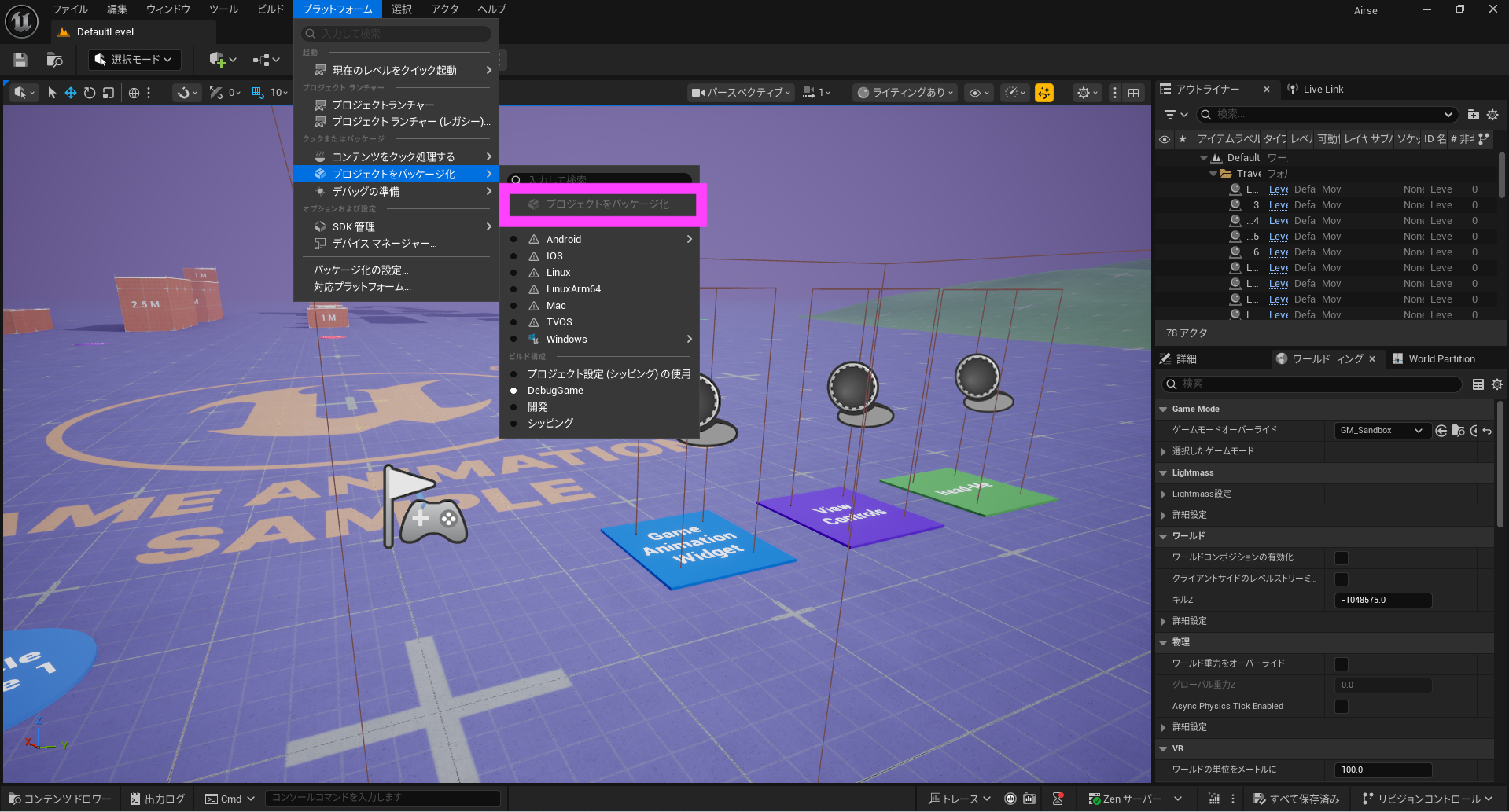
Task: Click the yellow realtime sparkle icon
Action: tap(1044, 93)
